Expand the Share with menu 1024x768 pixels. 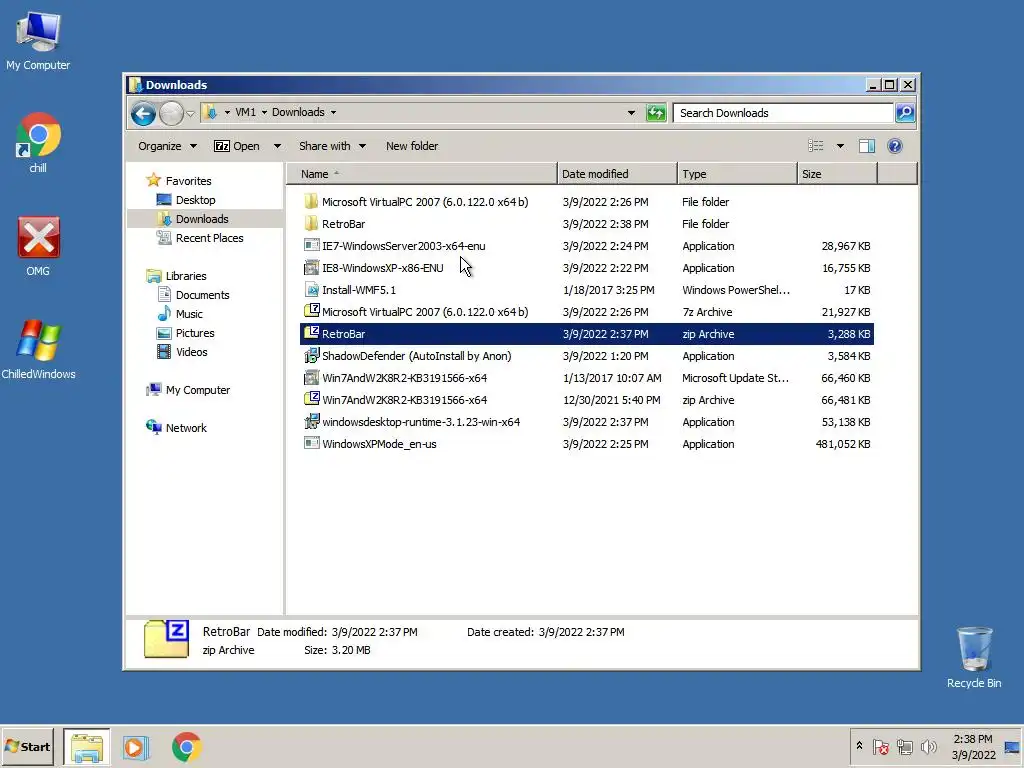[332, 146]
